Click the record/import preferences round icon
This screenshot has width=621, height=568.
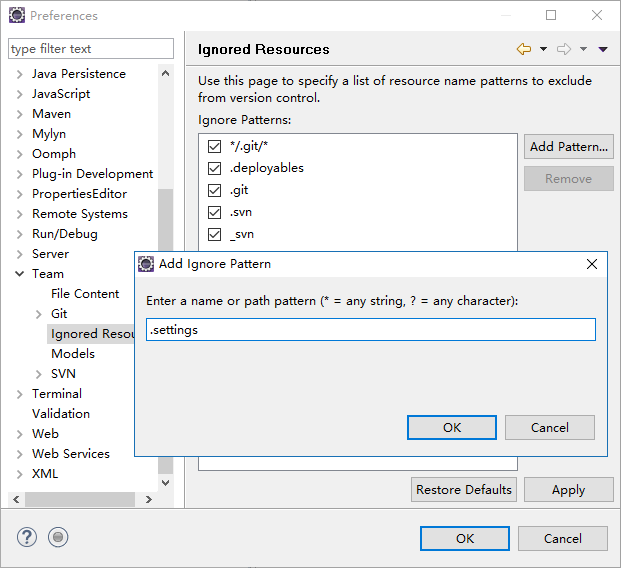coord(58,537)
